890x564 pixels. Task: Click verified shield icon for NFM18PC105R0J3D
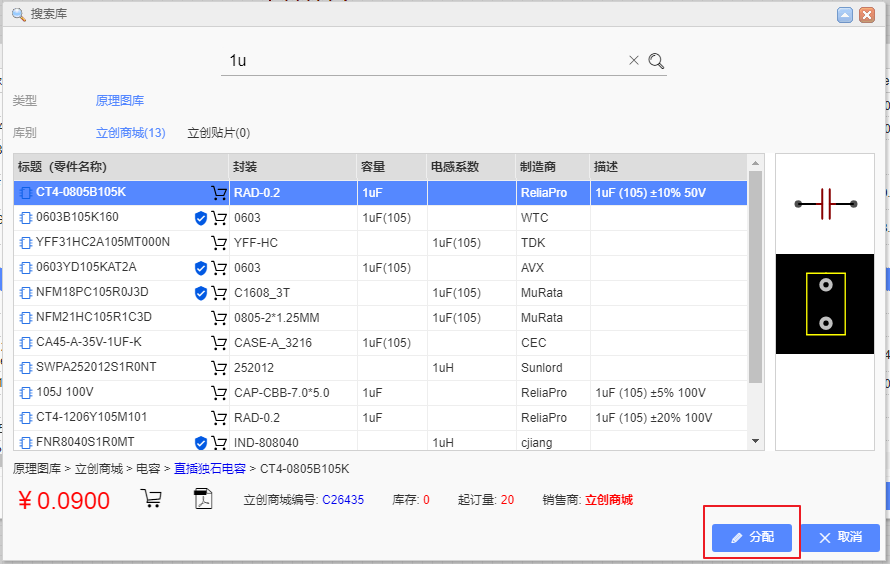[x=200, y=293]
